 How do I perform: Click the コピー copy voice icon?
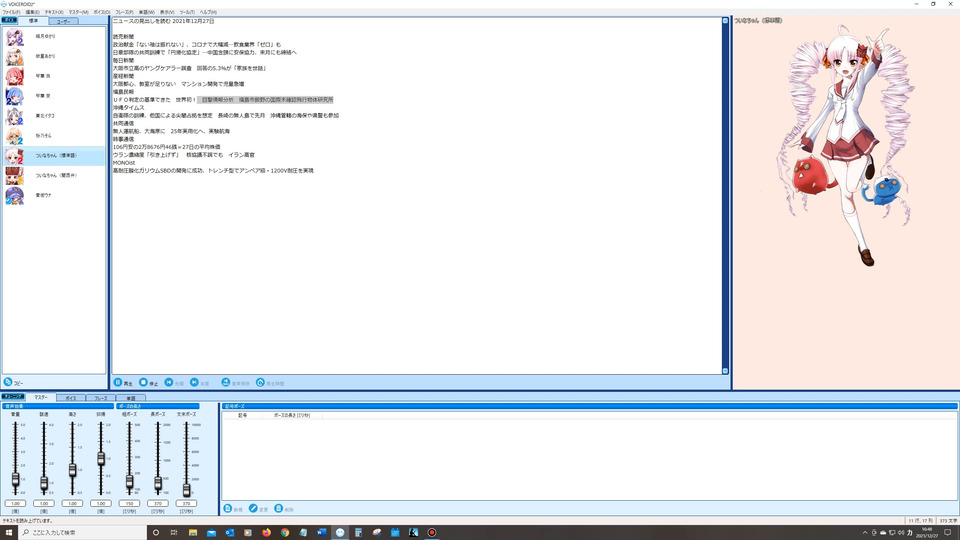click(8, 382)
